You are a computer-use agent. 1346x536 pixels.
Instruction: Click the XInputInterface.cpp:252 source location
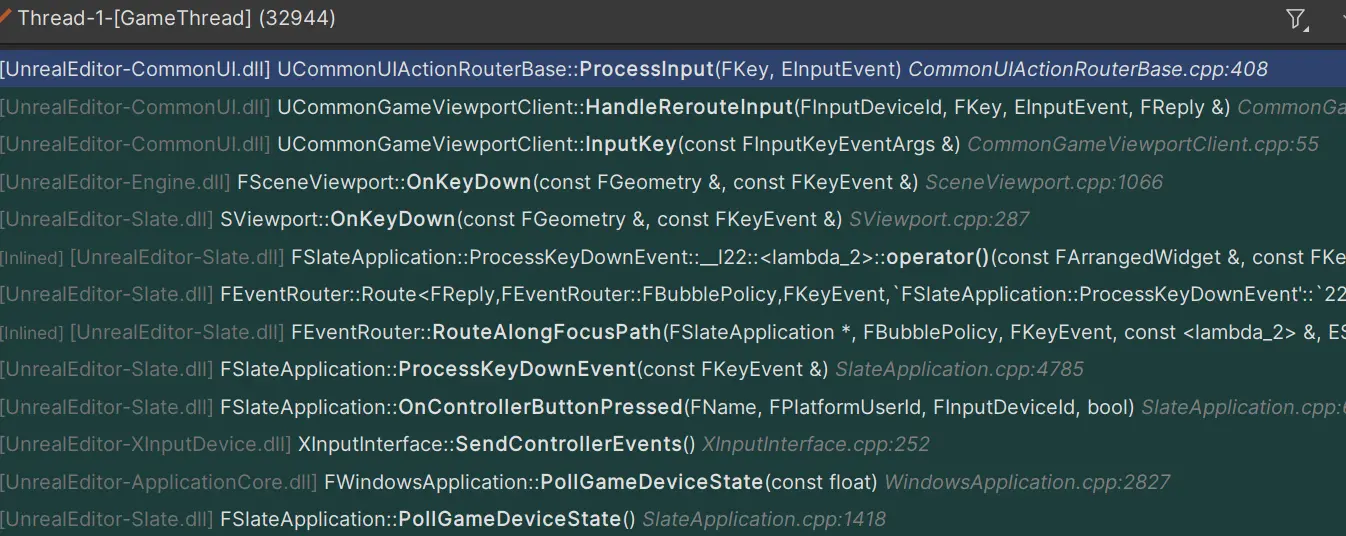point(815,444)
